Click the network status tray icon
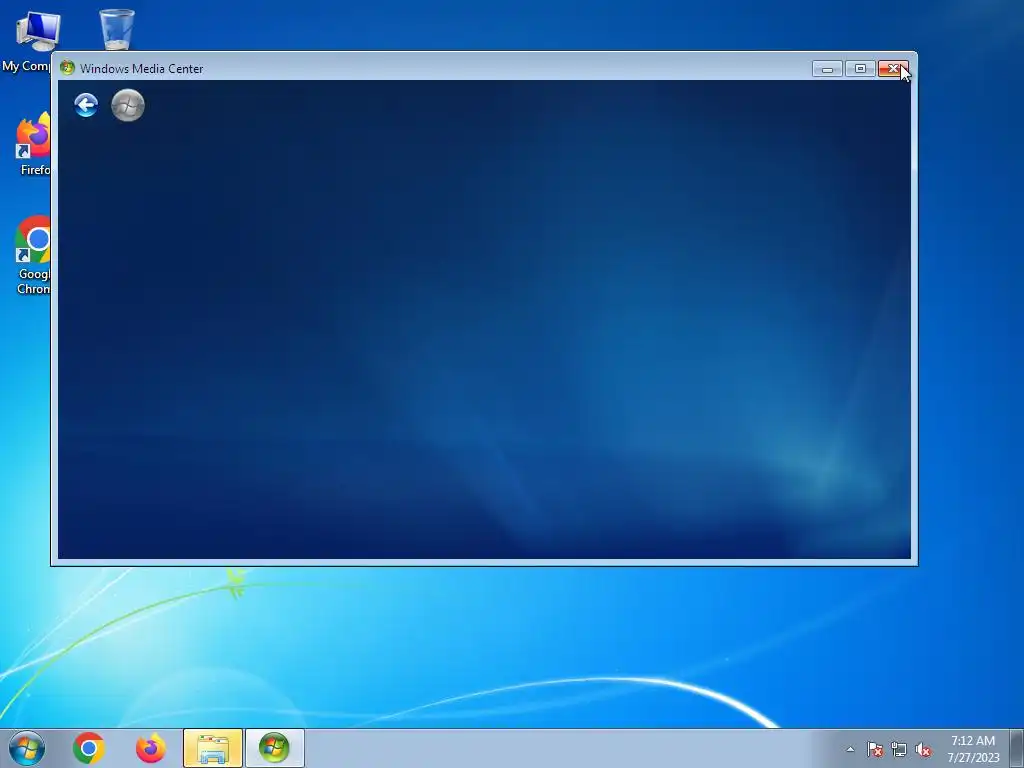1024x768 pixels. 899,750
